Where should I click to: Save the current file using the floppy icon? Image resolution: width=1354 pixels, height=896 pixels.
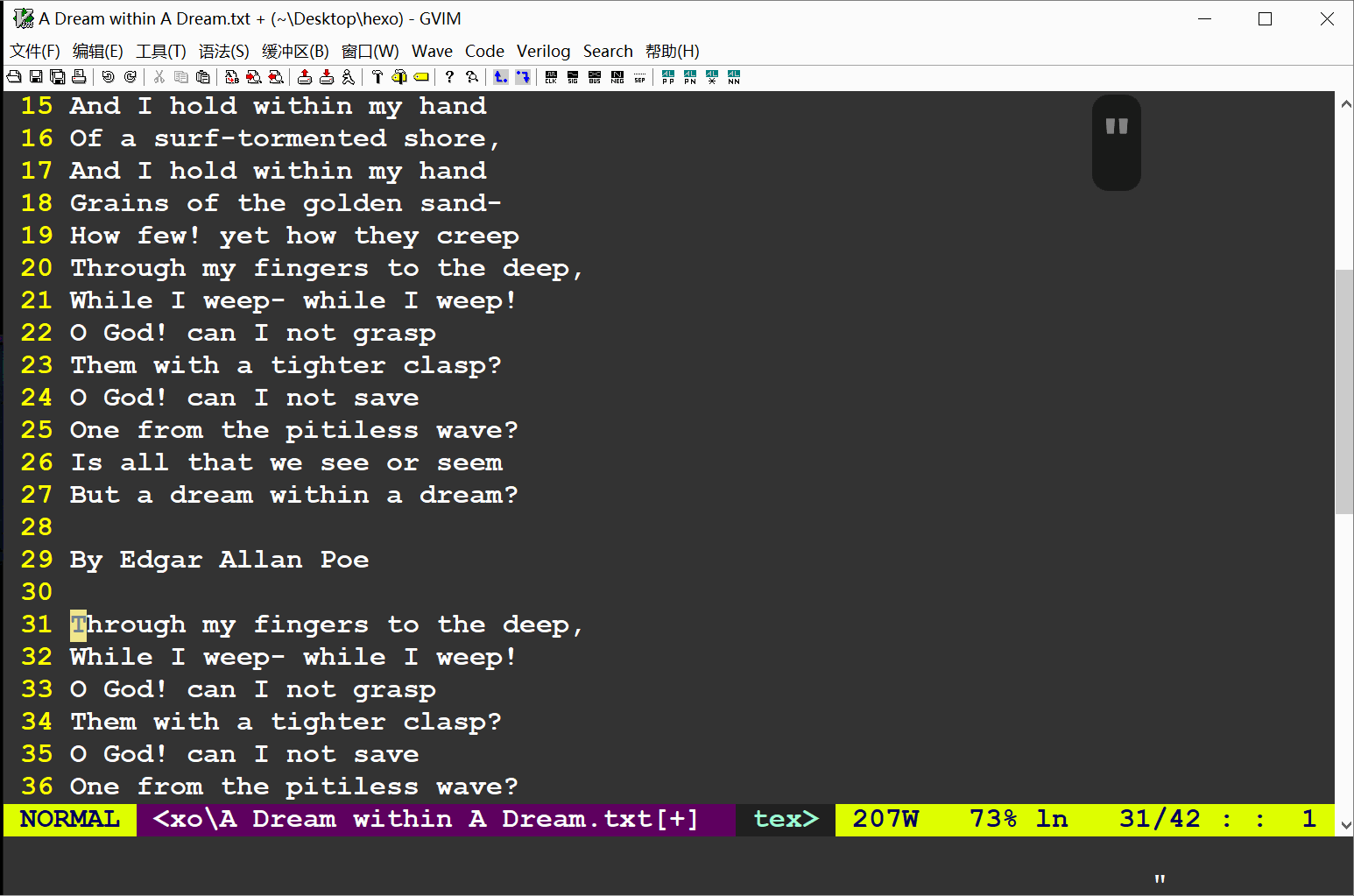(x=36, y=77)
